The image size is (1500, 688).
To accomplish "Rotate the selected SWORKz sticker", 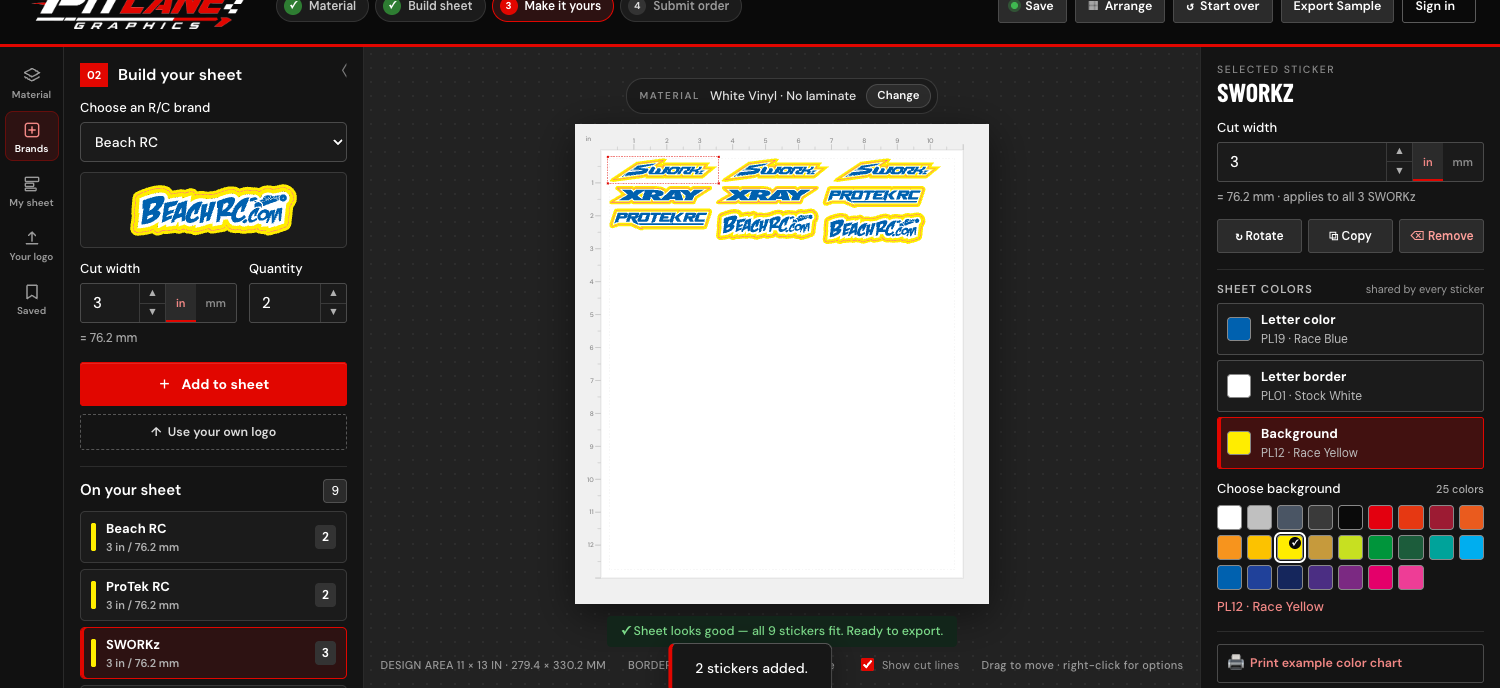I will [x=1259, y=236].
